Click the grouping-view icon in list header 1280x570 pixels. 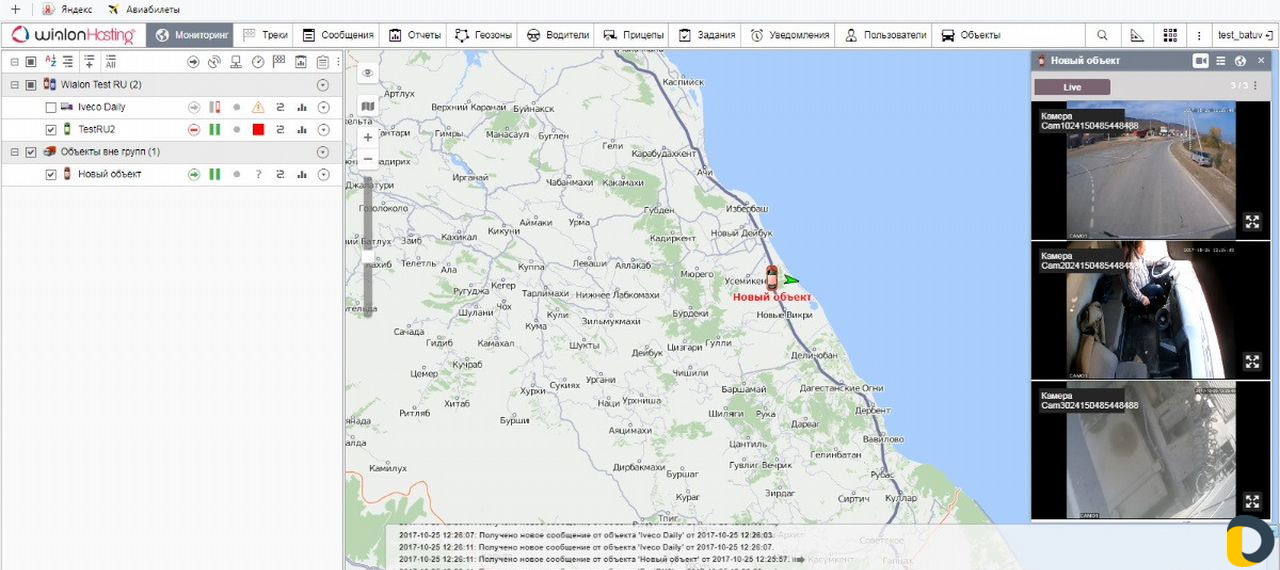tap(68, 62)
